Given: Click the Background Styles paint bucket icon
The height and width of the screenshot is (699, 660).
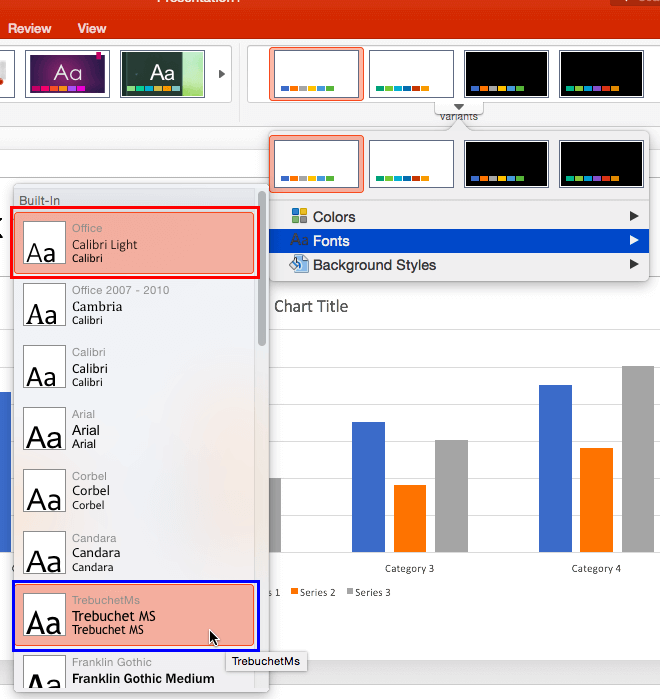Looking at the screenshot, I should click(x=299, y=265).
